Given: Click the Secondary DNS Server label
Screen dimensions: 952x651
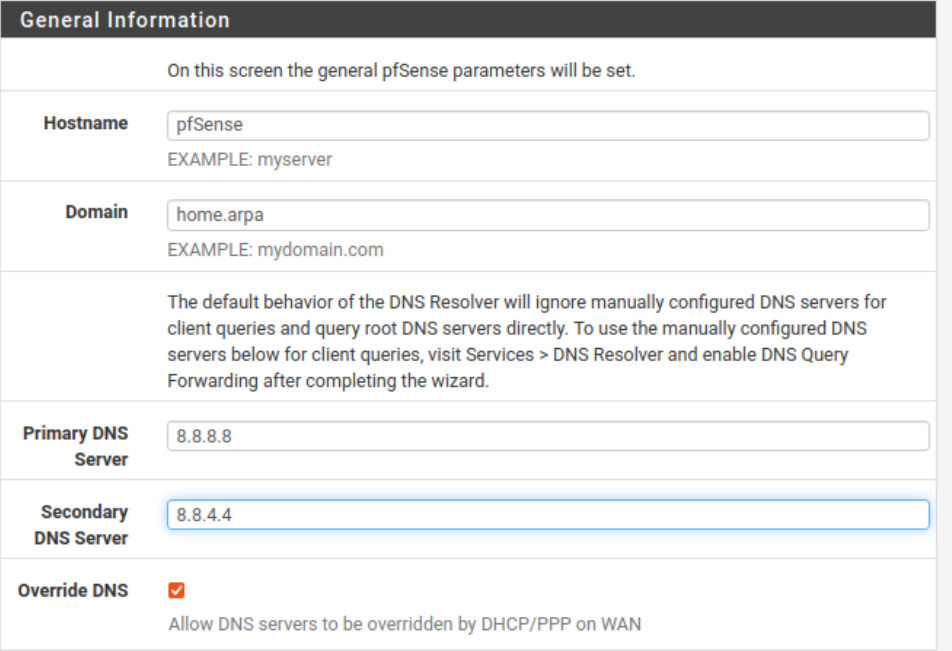Looking at the screenshot, I should click(x=81, y=525).
